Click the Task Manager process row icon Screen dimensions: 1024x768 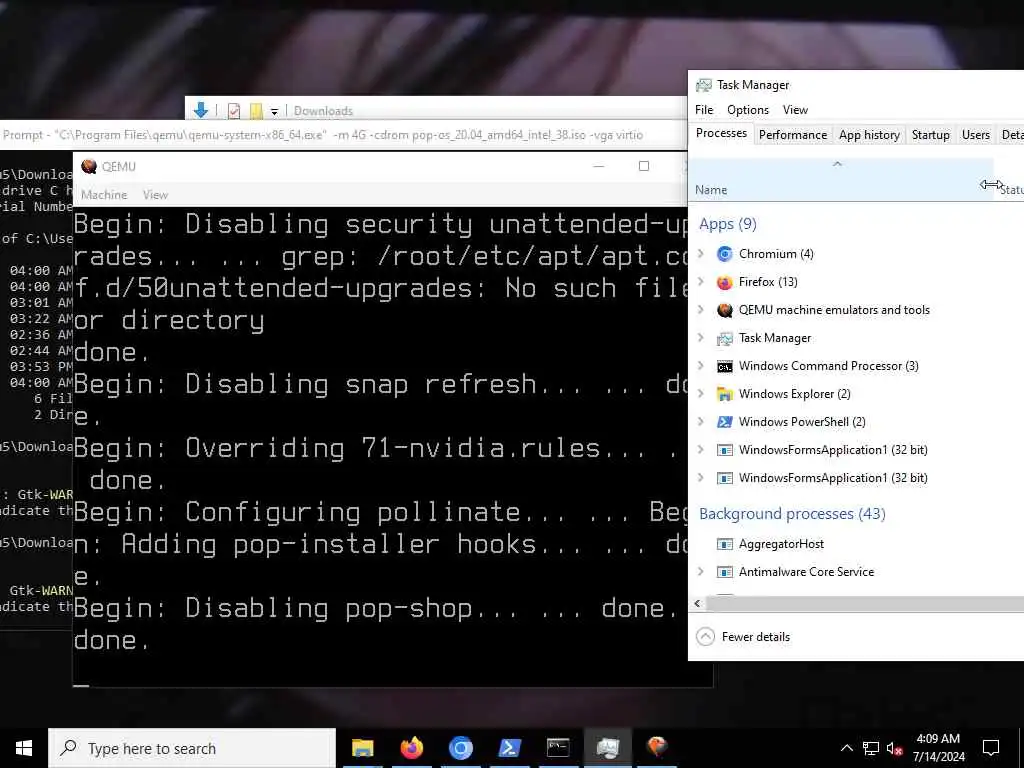(x=724, y=338)
